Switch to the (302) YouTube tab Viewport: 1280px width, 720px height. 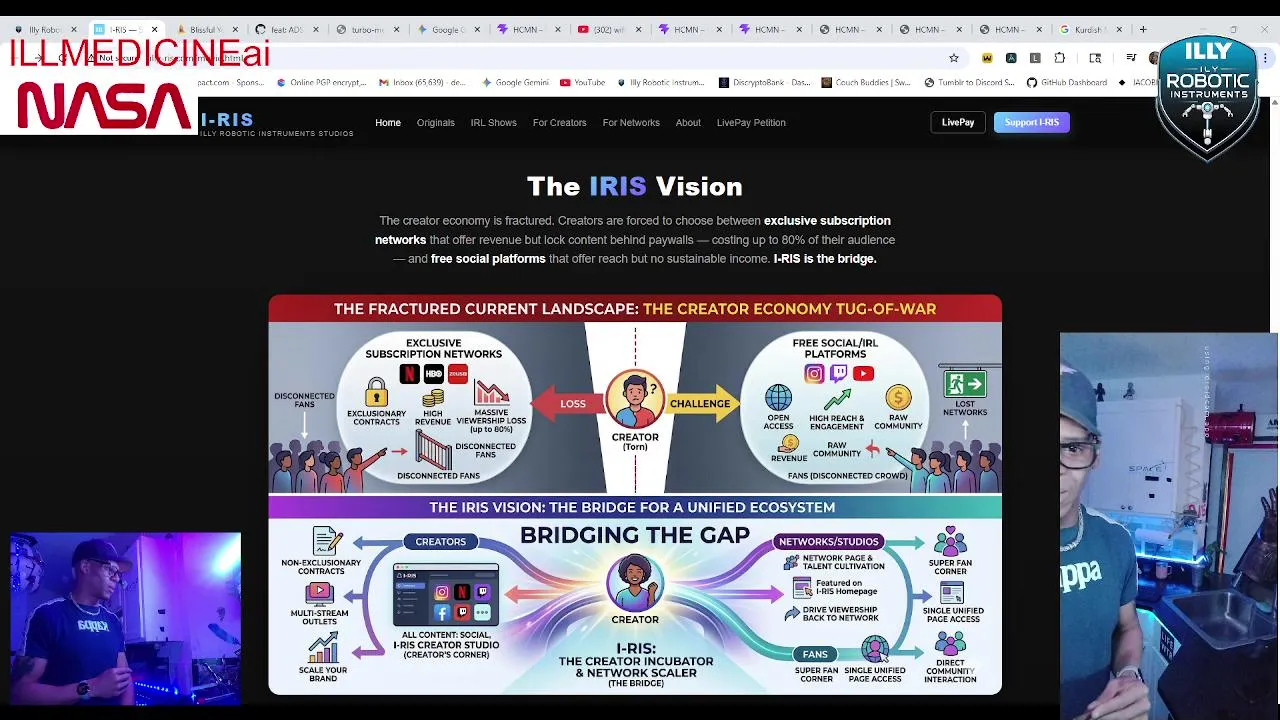pos(606,29)
